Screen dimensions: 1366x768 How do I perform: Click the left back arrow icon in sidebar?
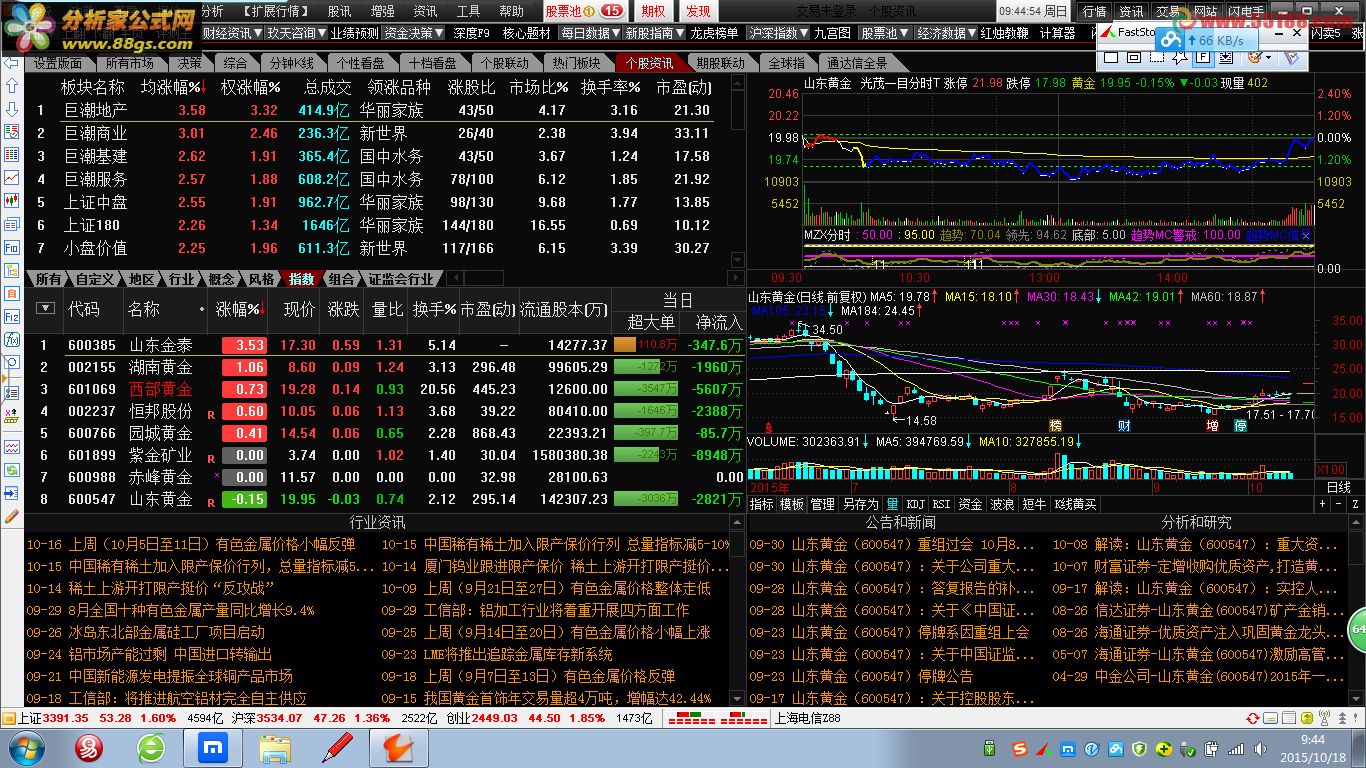(11, 63)
